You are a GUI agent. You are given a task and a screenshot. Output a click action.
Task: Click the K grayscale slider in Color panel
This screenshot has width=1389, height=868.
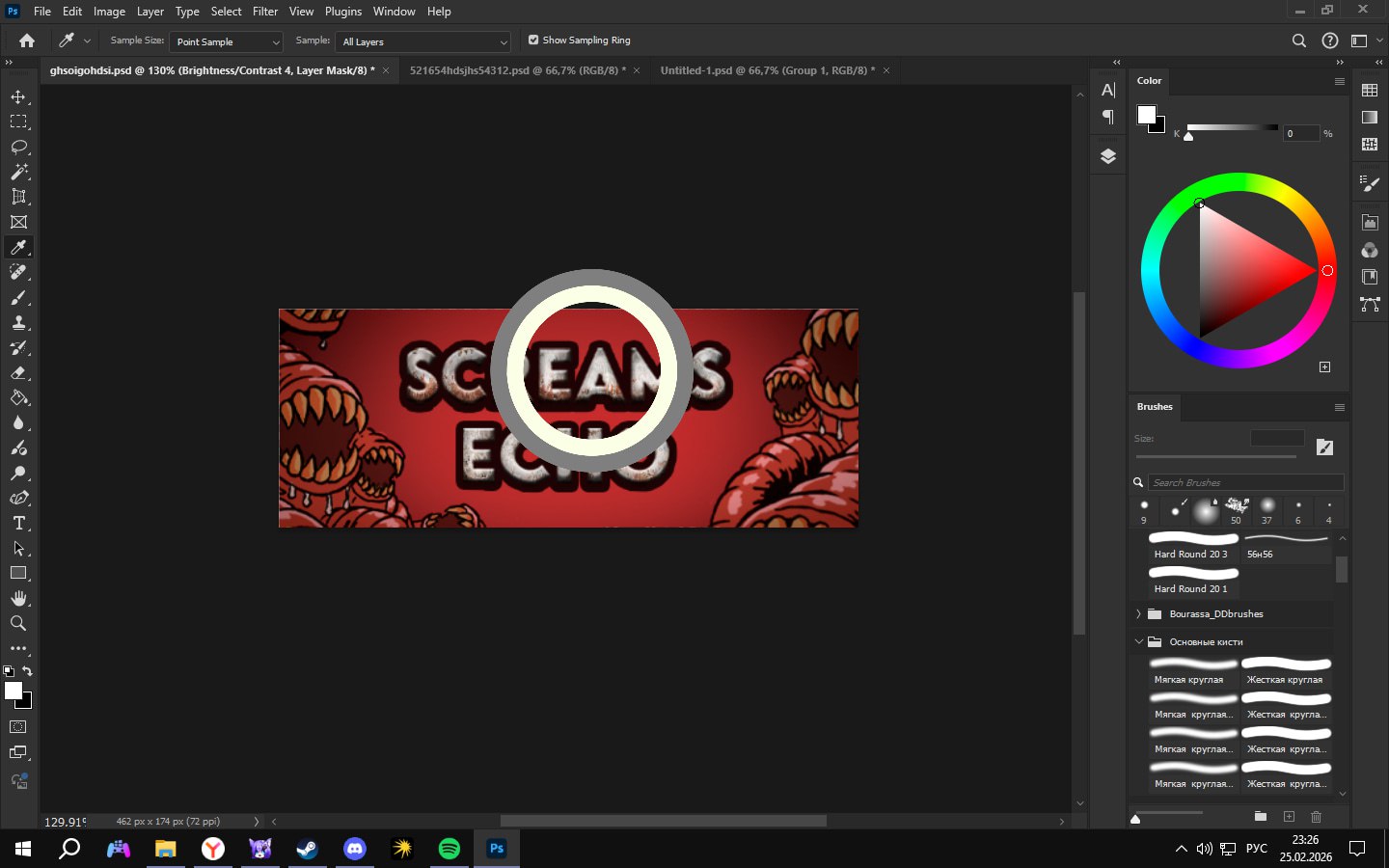[x=1232, y=128]
